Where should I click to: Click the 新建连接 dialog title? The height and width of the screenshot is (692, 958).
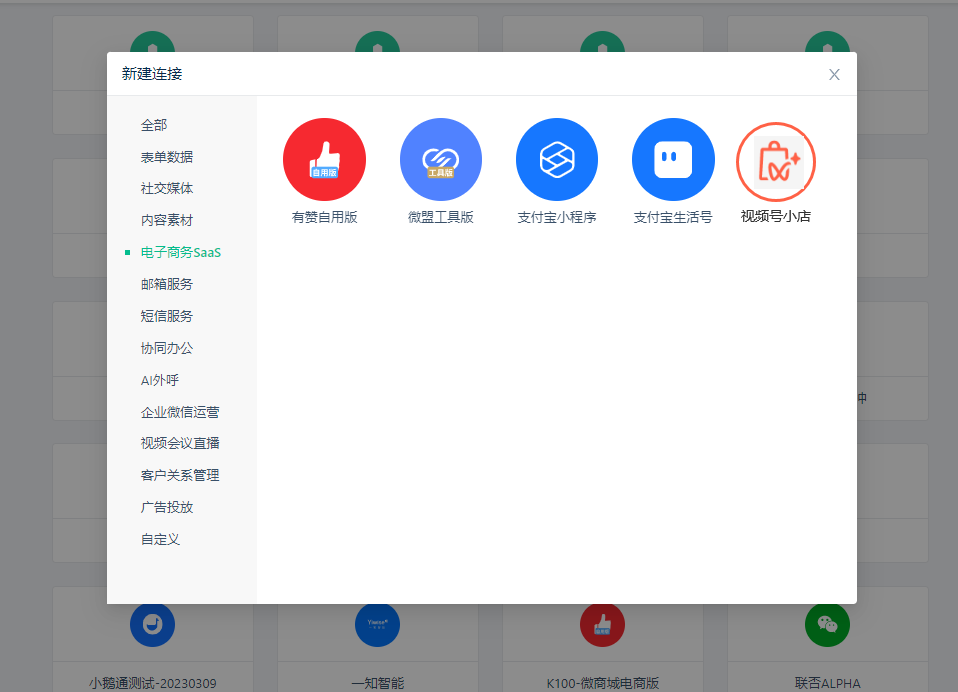click(x=152, y=74)
